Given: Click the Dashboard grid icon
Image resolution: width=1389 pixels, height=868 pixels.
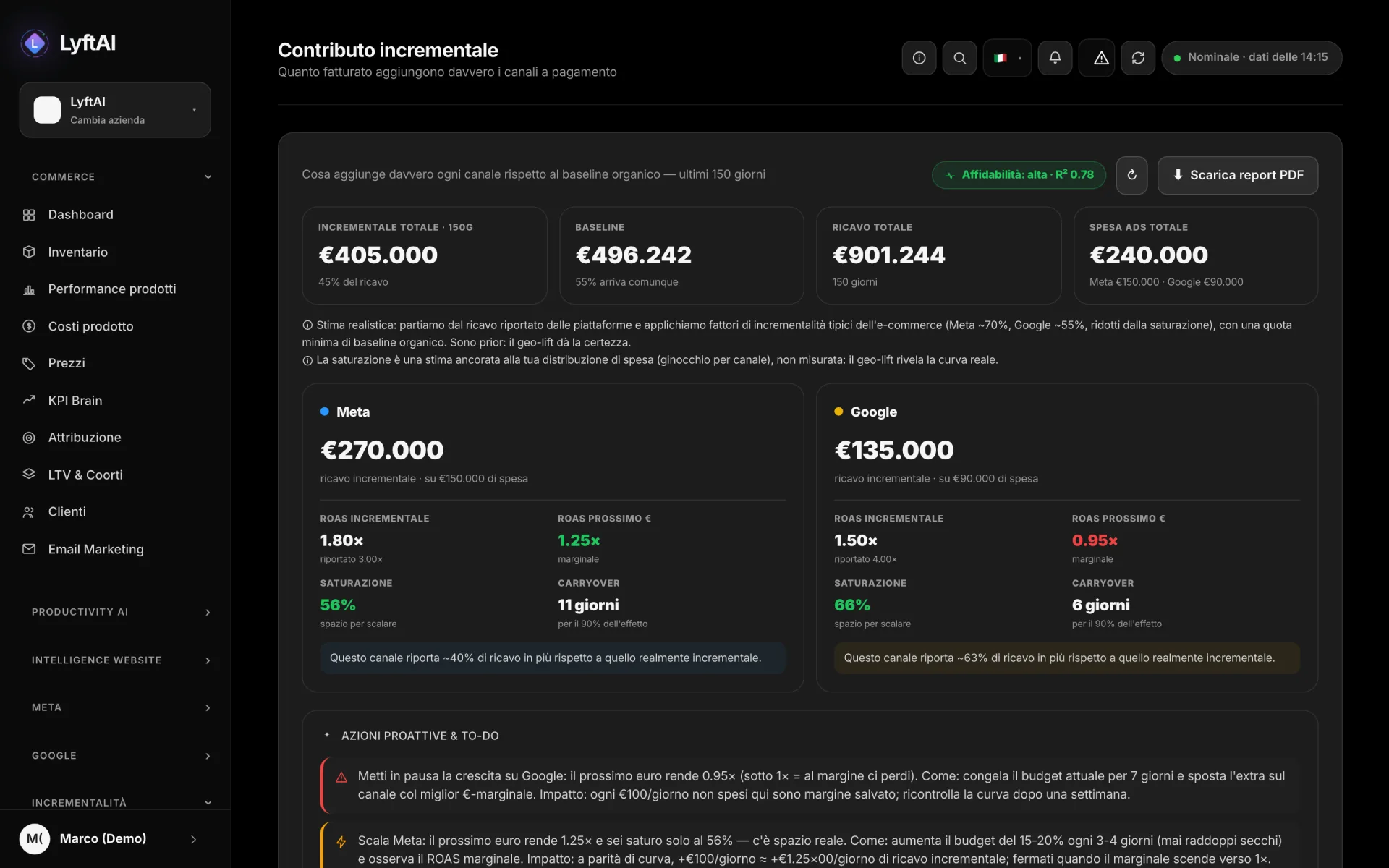Looking at the screenshot, I should click(29, 215).
